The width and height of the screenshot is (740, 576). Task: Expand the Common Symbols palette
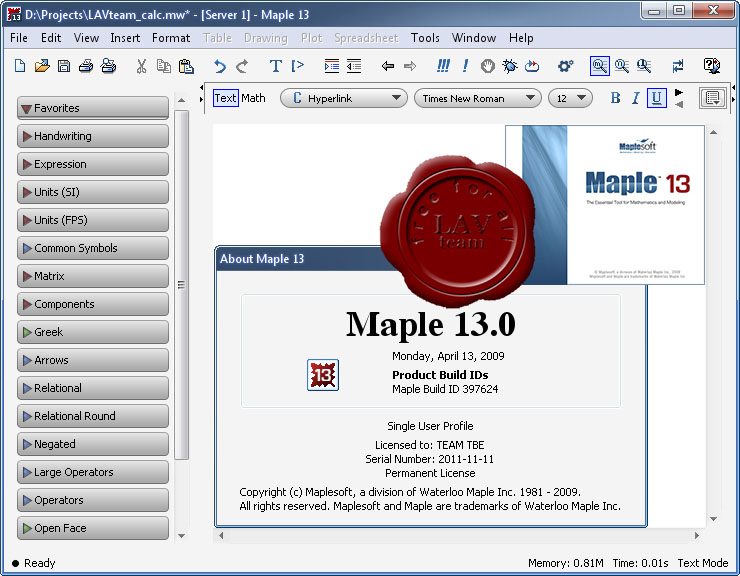click(x=92, y=248)
